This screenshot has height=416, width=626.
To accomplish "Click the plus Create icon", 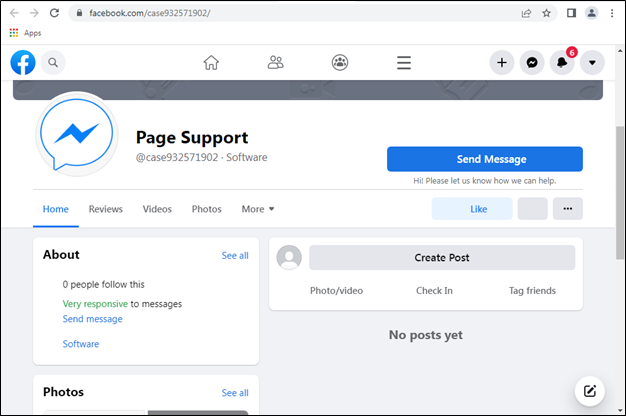I will (x=502, y=62).
